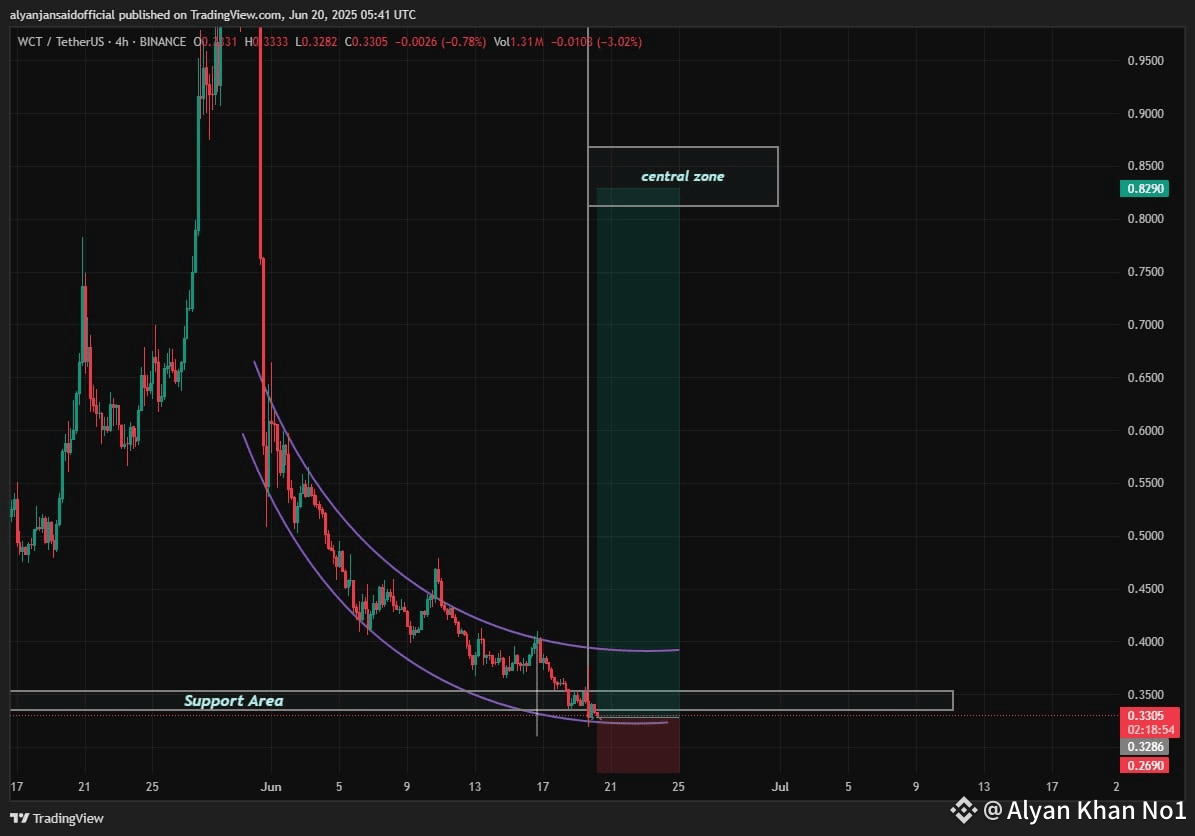Click the 0.5000 price axis label
The height and width of the screenshot is (836, 1195).
pyautogui.click(x=1145, y=536)
